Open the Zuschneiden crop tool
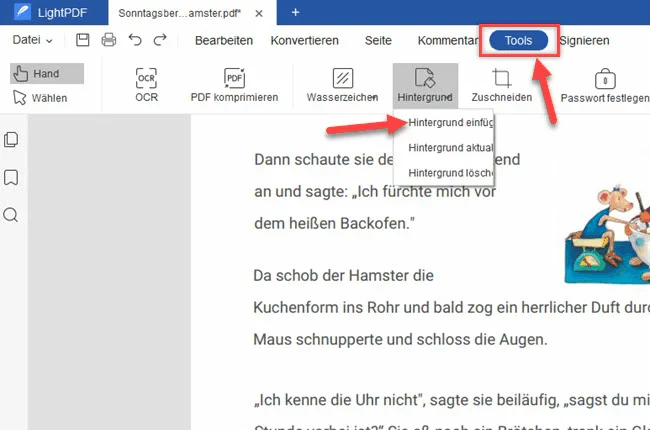 click(502, 85)
